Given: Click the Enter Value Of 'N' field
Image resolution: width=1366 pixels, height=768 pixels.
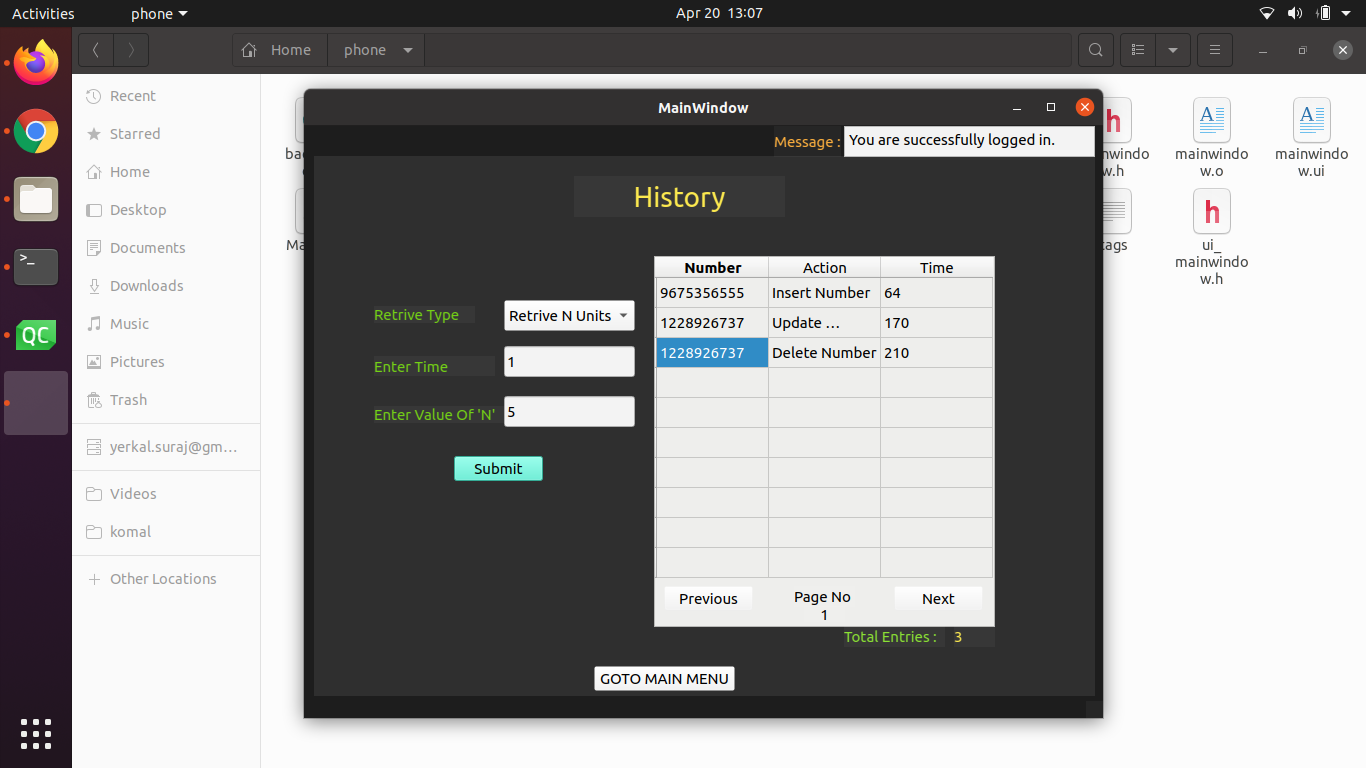Looking at the screenshot, I should [568, 411].
